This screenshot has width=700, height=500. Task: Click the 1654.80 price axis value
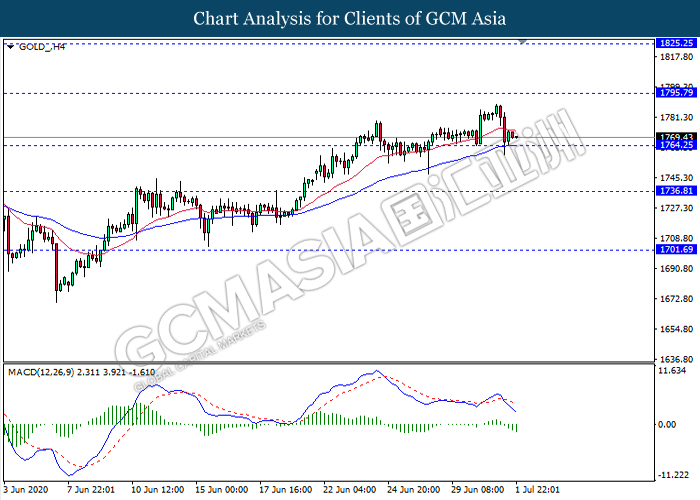[x=676, y=329]
